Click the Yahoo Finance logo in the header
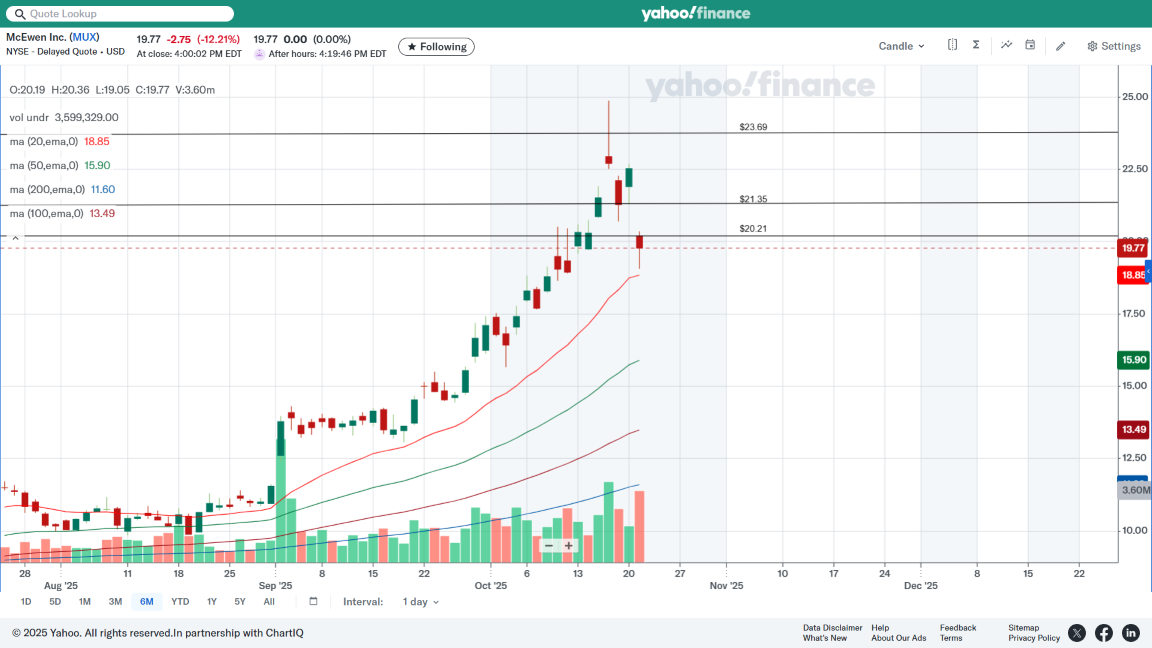The width and height of the screenshot is (1152, 648). (695, 13)
